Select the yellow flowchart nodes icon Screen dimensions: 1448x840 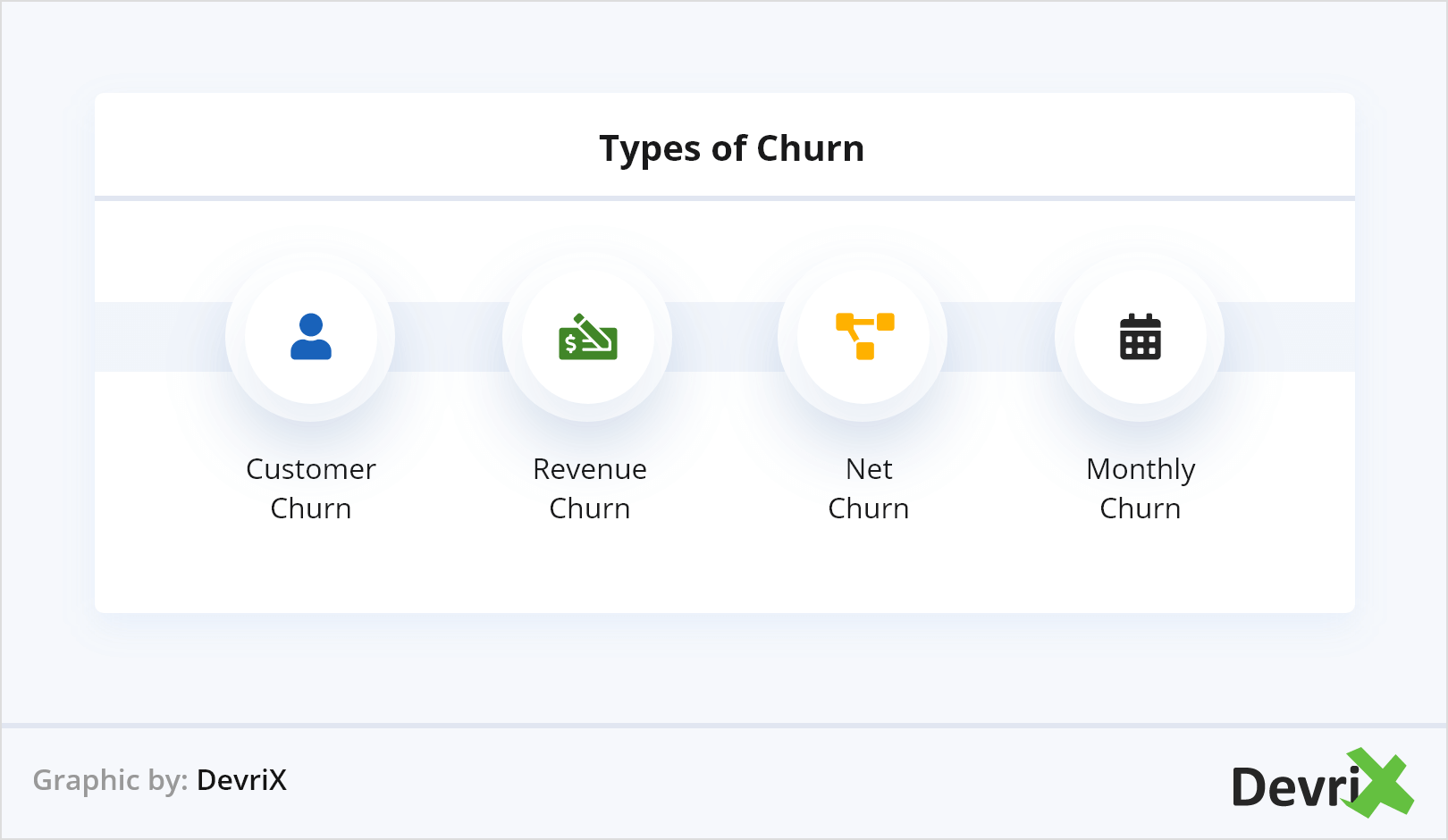(864, 336)
